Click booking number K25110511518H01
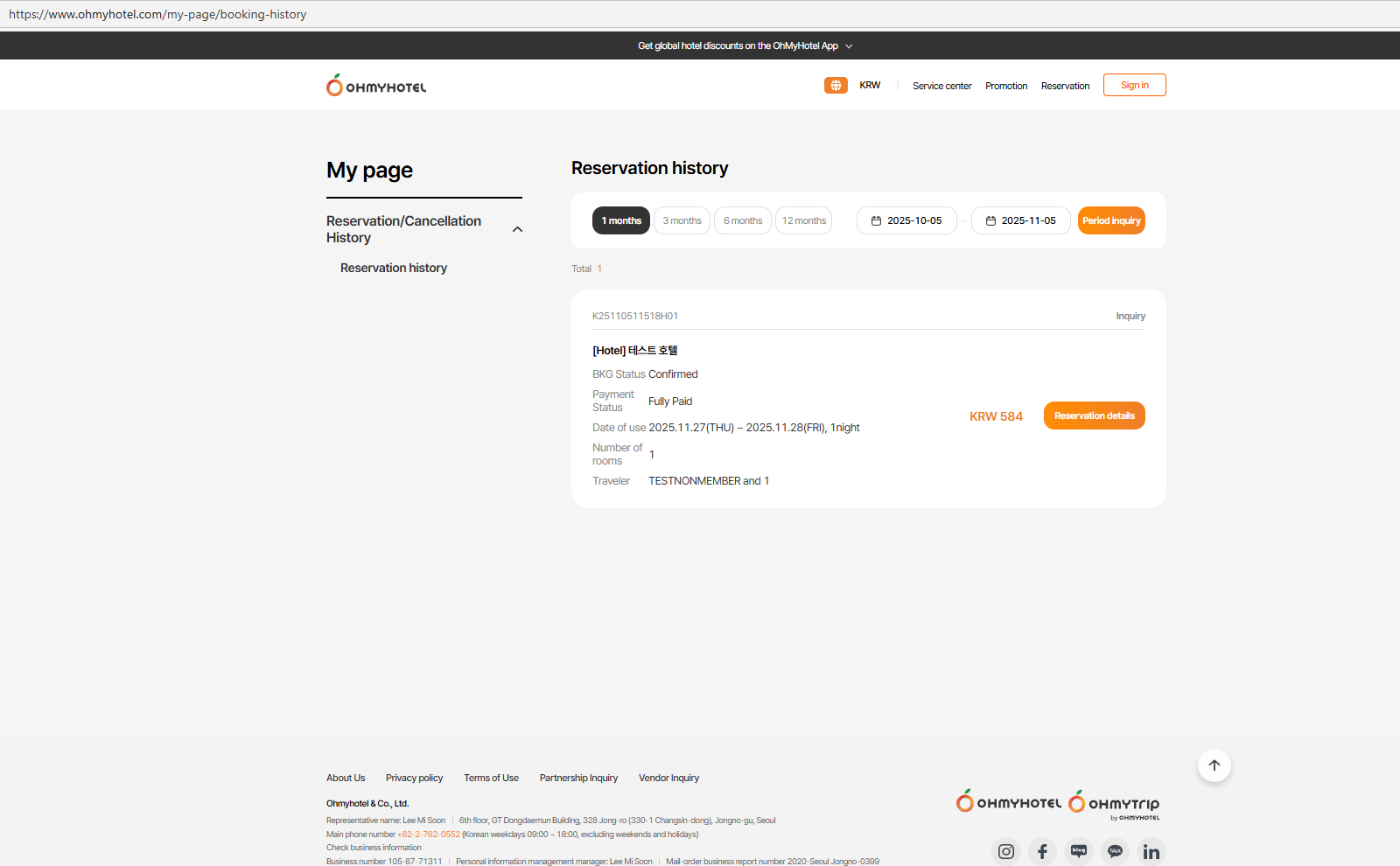1400x866 pixels. [x=635, y=316]
